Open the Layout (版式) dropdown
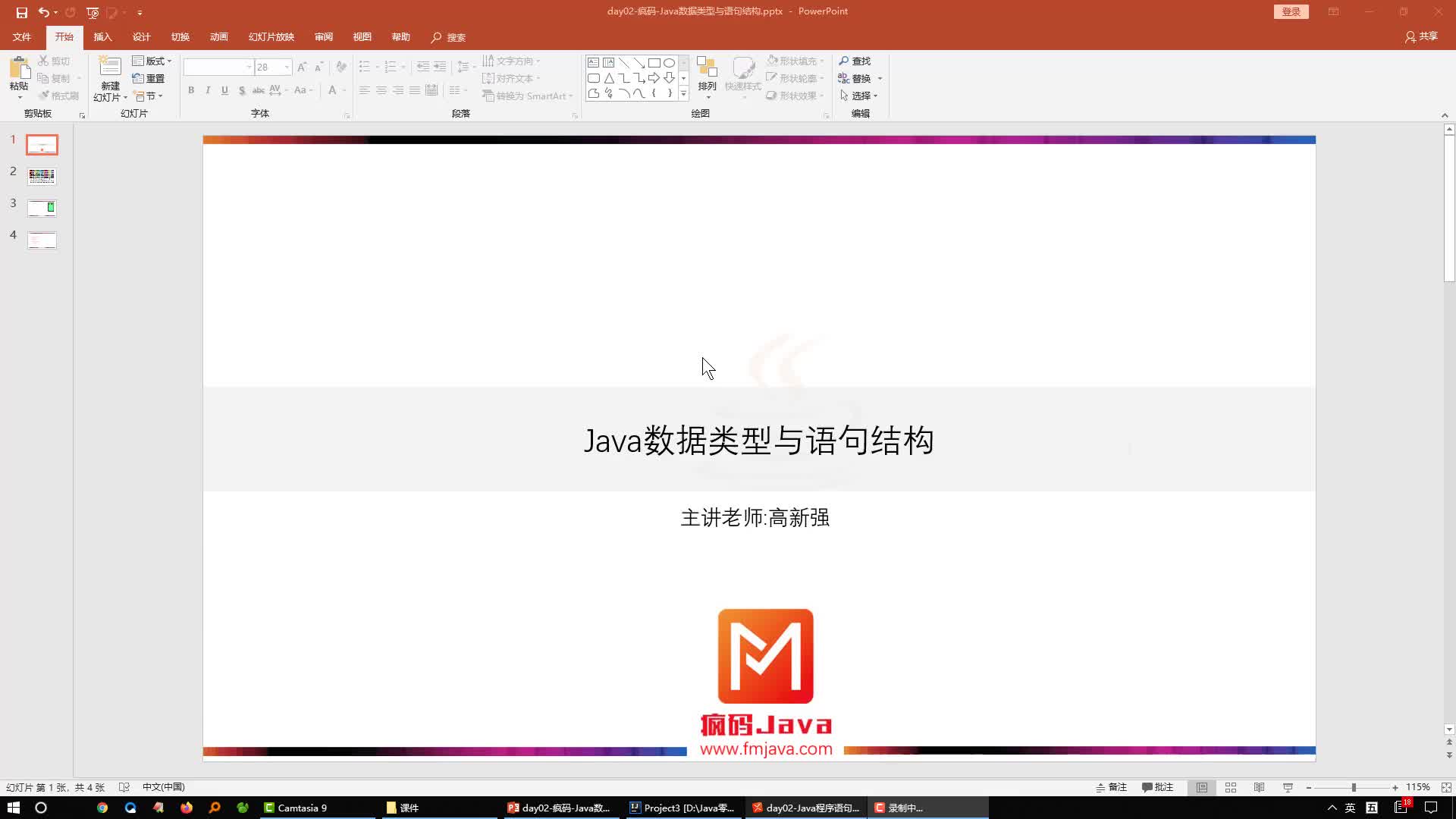Screen dimensions: 1456x819 pos(152,61)
